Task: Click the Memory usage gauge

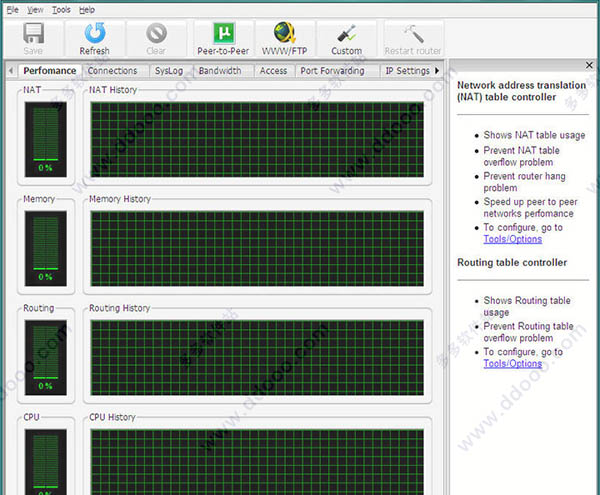Action: pos(46,249)
